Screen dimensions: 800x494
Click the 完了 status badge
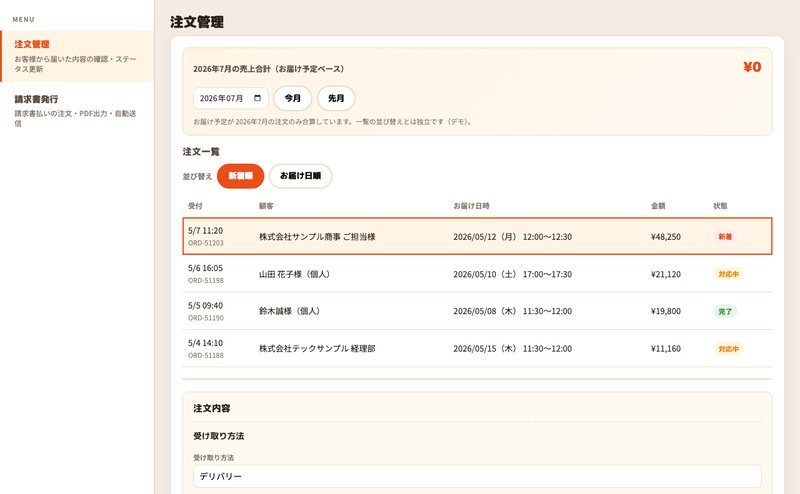[725, 311]
